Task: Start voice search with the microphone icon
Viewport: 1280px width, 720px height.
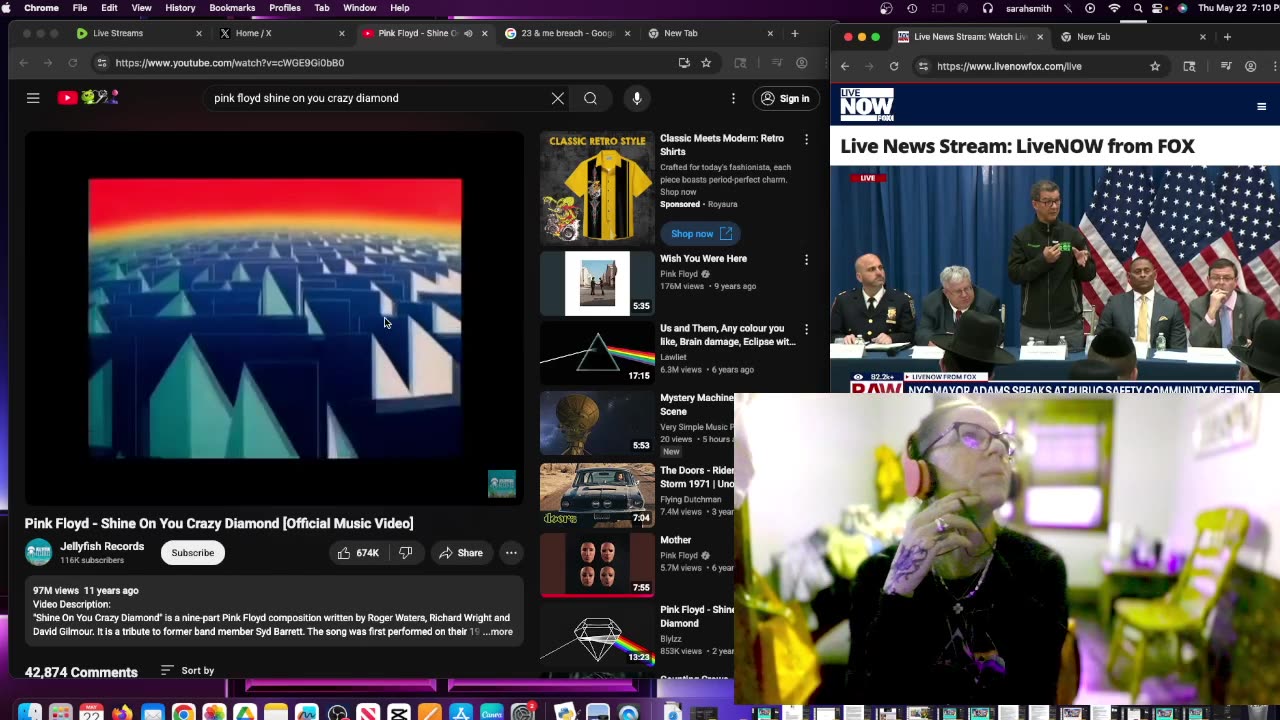Action: 637,98
